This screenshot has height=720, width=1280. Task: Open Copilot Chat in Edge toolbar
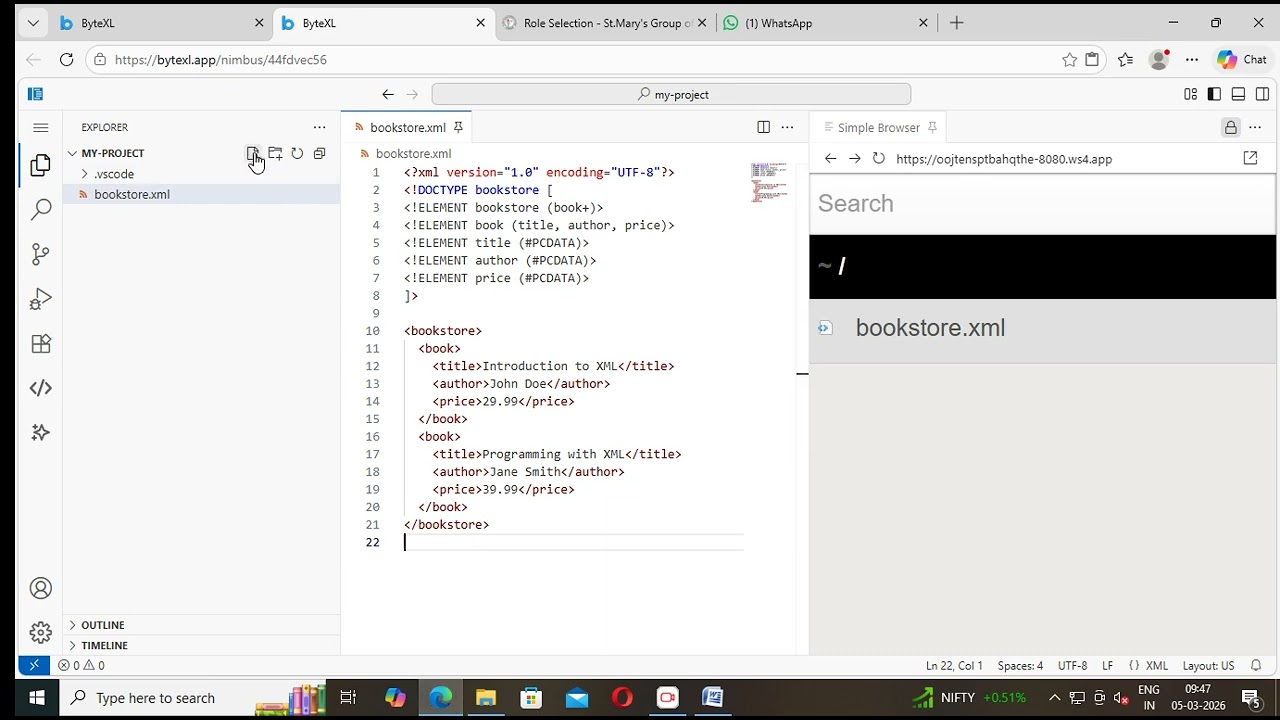1242,60
